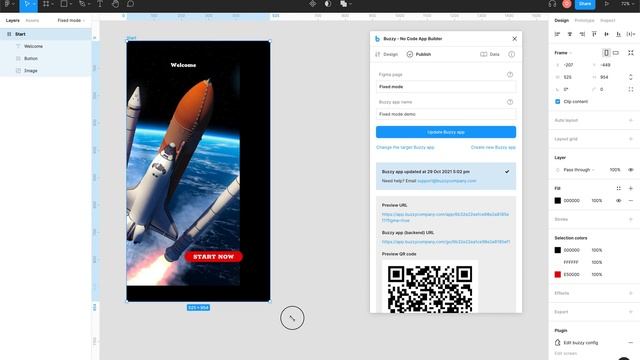Click the Boolean operations icon
This screenshot has width=640, height=360.
pyautogui.click(x=344, y=4)
